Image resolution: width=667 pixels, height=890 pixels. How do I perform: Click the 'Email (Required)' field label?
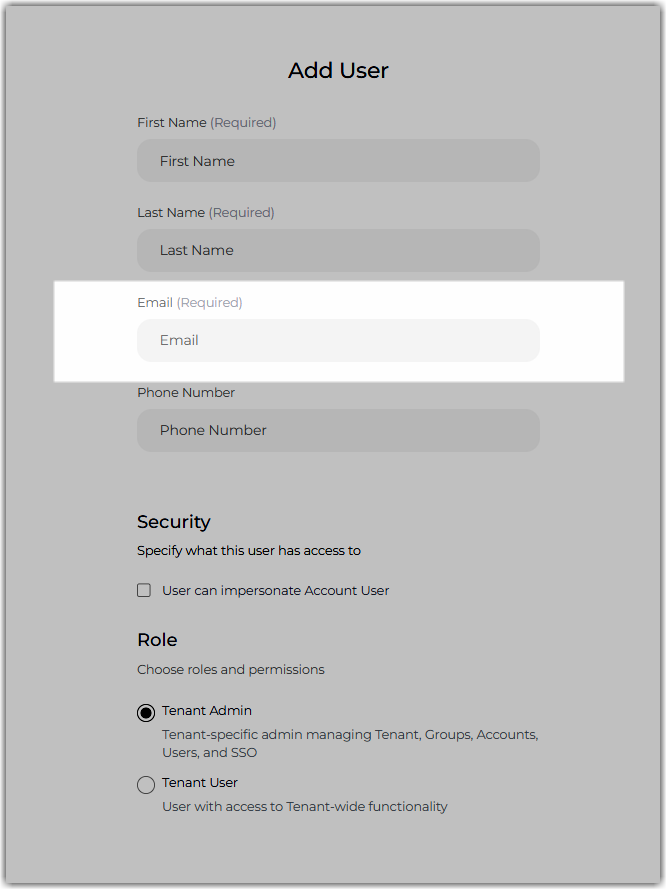(190, 303)
